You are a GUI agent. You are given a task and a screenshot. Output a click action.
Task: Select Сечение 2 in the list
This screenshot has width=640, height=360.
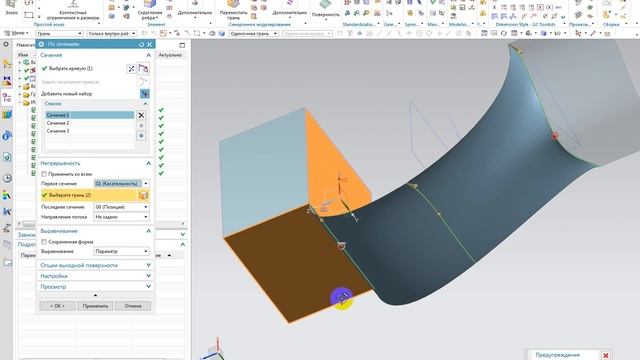point(90,123)
